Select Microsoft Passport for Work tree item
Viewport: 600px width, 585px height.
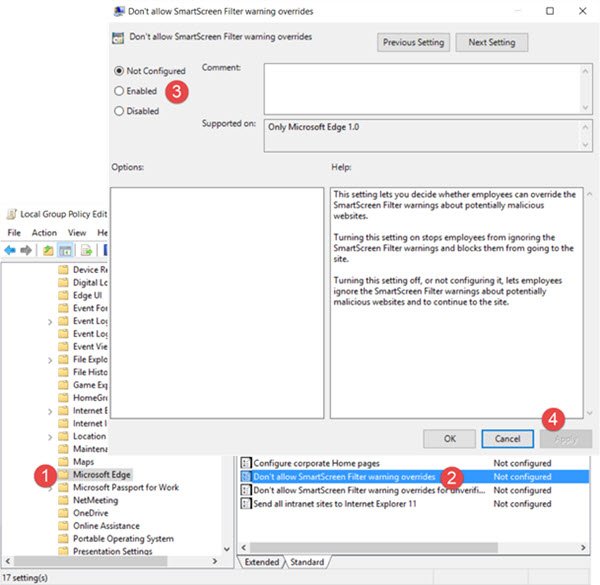[126, 487]
